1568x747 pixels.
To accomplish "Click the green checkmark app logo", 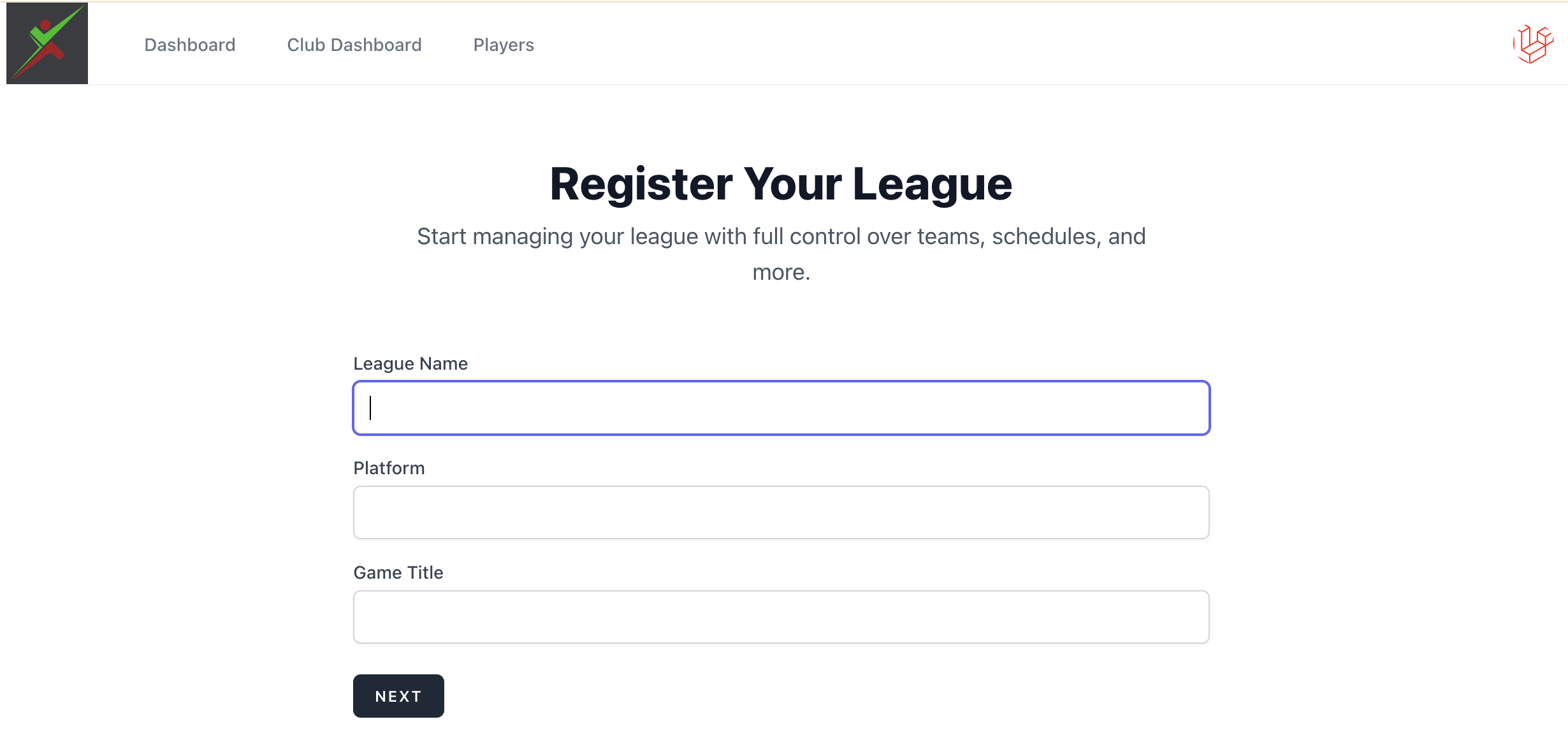I will click(x=47, y=43).
